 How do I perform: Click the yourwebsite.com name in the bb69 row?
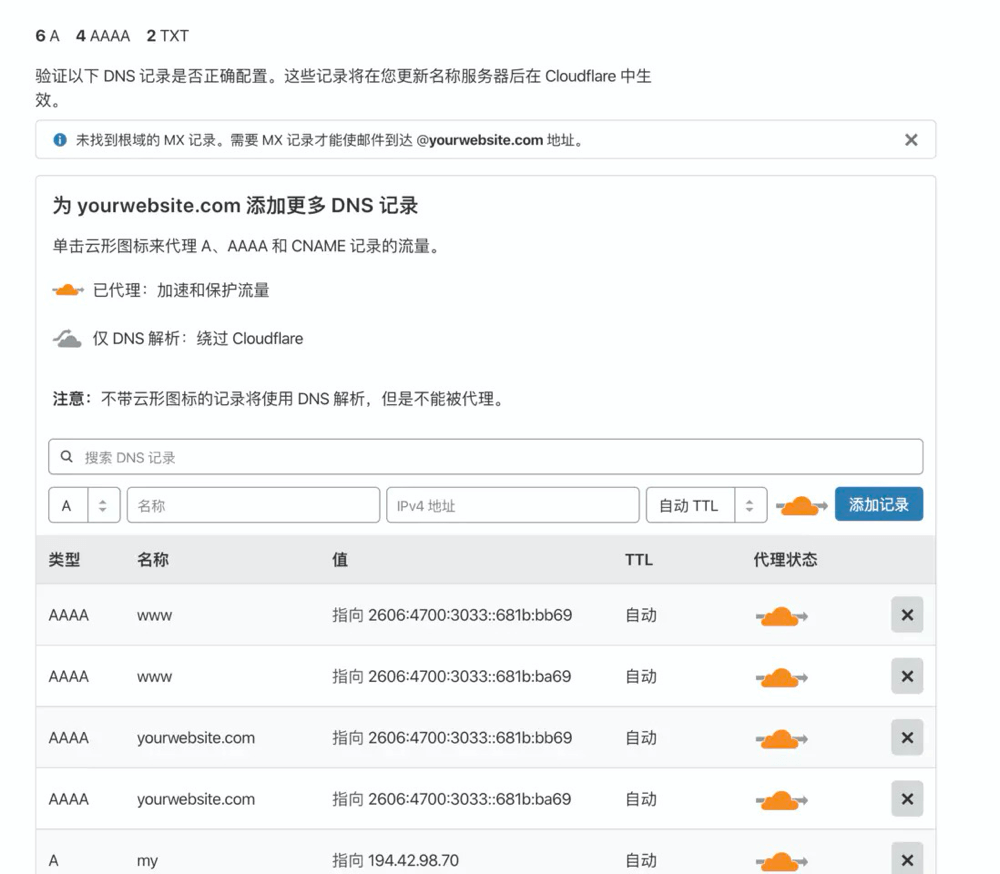tap(196, 738)
